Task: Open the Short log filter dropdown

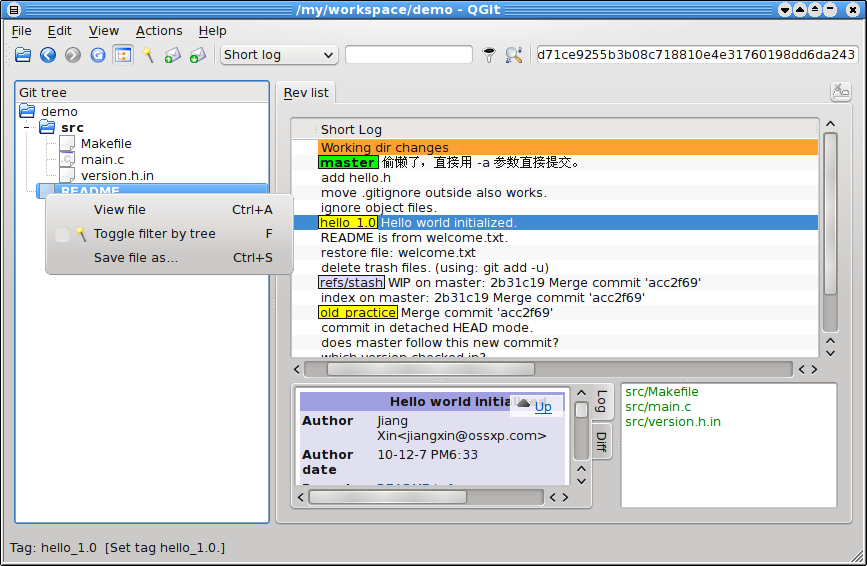Action: (x=279, y=55)
